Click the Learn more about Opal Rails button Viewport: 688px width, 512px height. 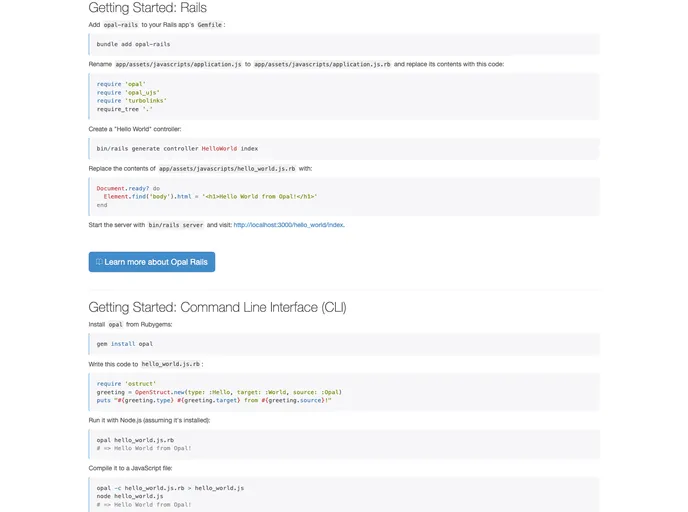(x=152, y=262)
